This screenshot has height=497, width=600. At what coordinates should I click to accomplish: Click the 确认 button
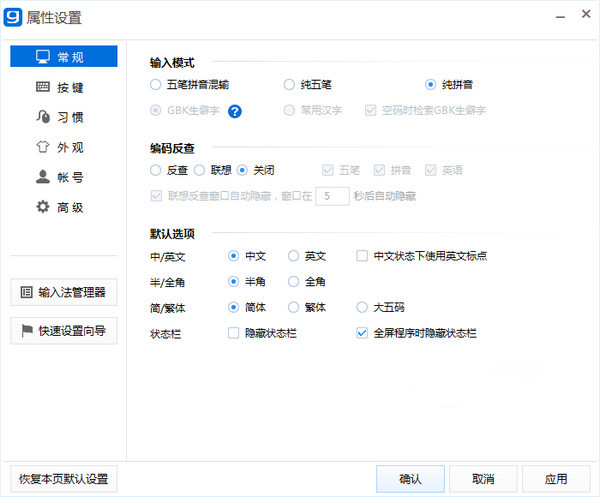pos(410,479)
